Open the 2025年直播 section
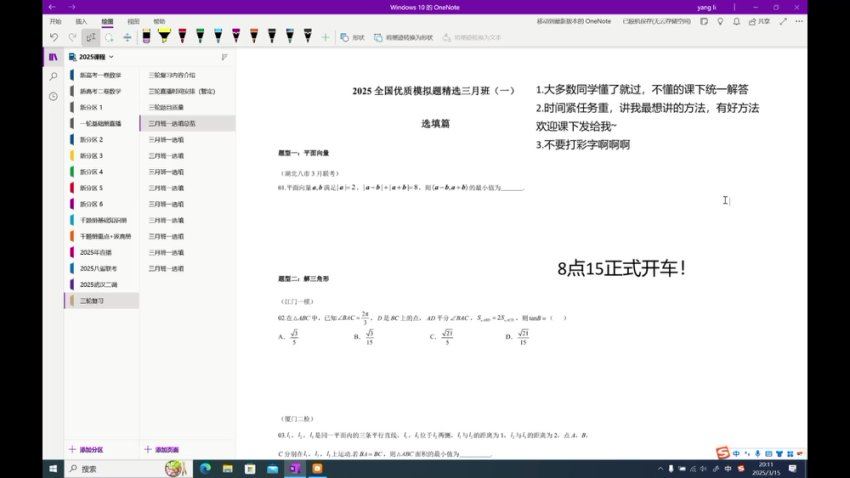The width and height of the screenshot is (850, 478). [x=102, y=253]
